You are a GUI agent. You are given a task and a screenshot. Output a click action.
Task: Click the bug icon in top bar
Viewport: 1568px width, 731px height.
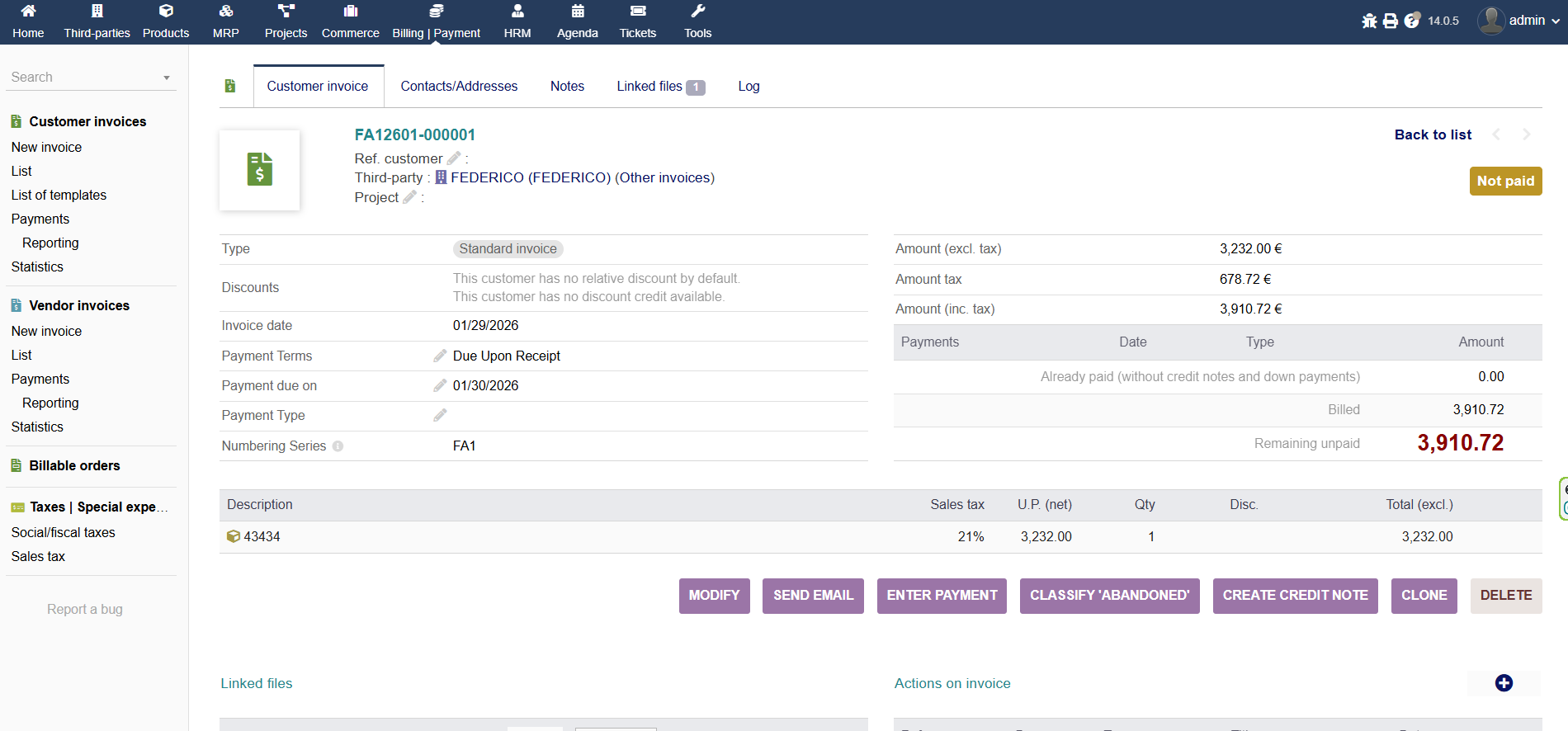pos(1369,21)
